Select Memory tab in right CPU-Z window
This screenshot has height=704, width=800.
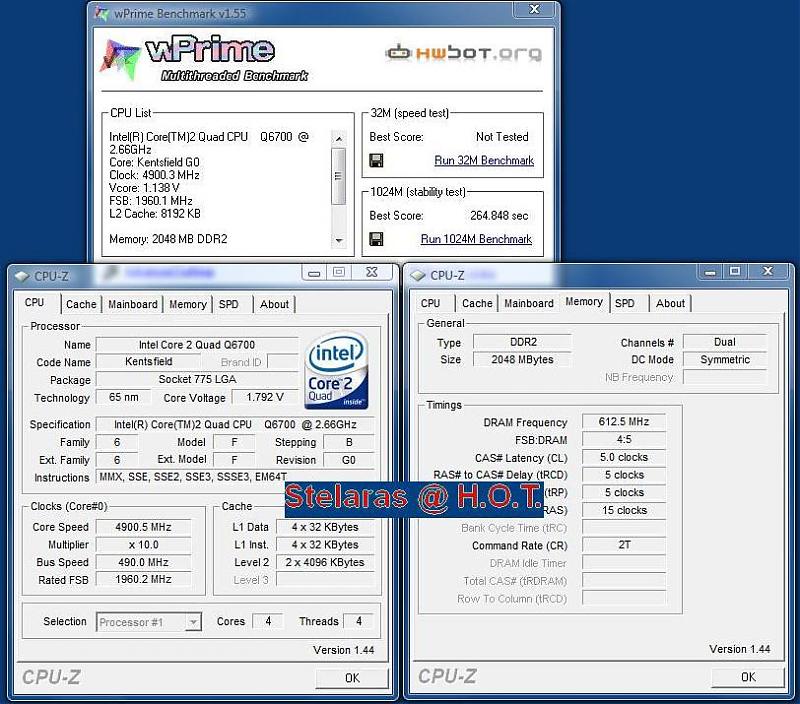[x=584, y=301]
